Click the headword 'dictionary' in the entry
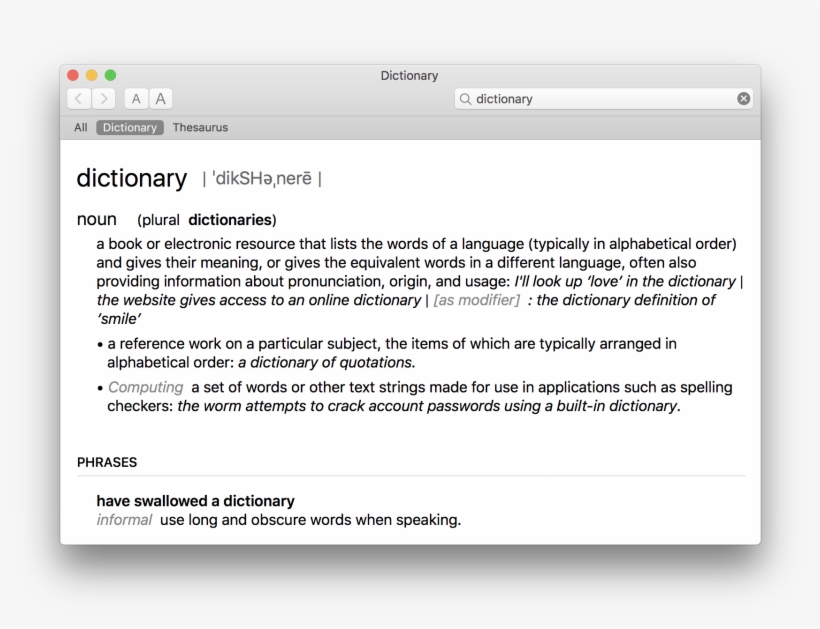Image resolution: width=820 pixels, height=629 pixels. pos(131,179)
